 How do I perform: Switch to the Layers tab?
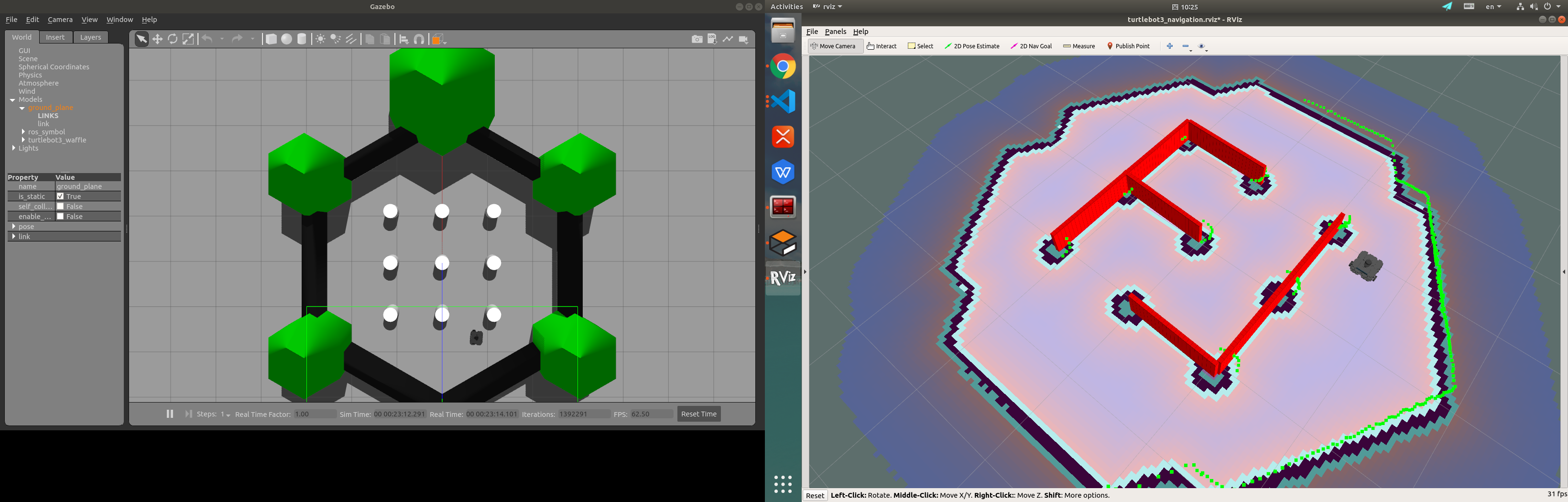[91, 37]
